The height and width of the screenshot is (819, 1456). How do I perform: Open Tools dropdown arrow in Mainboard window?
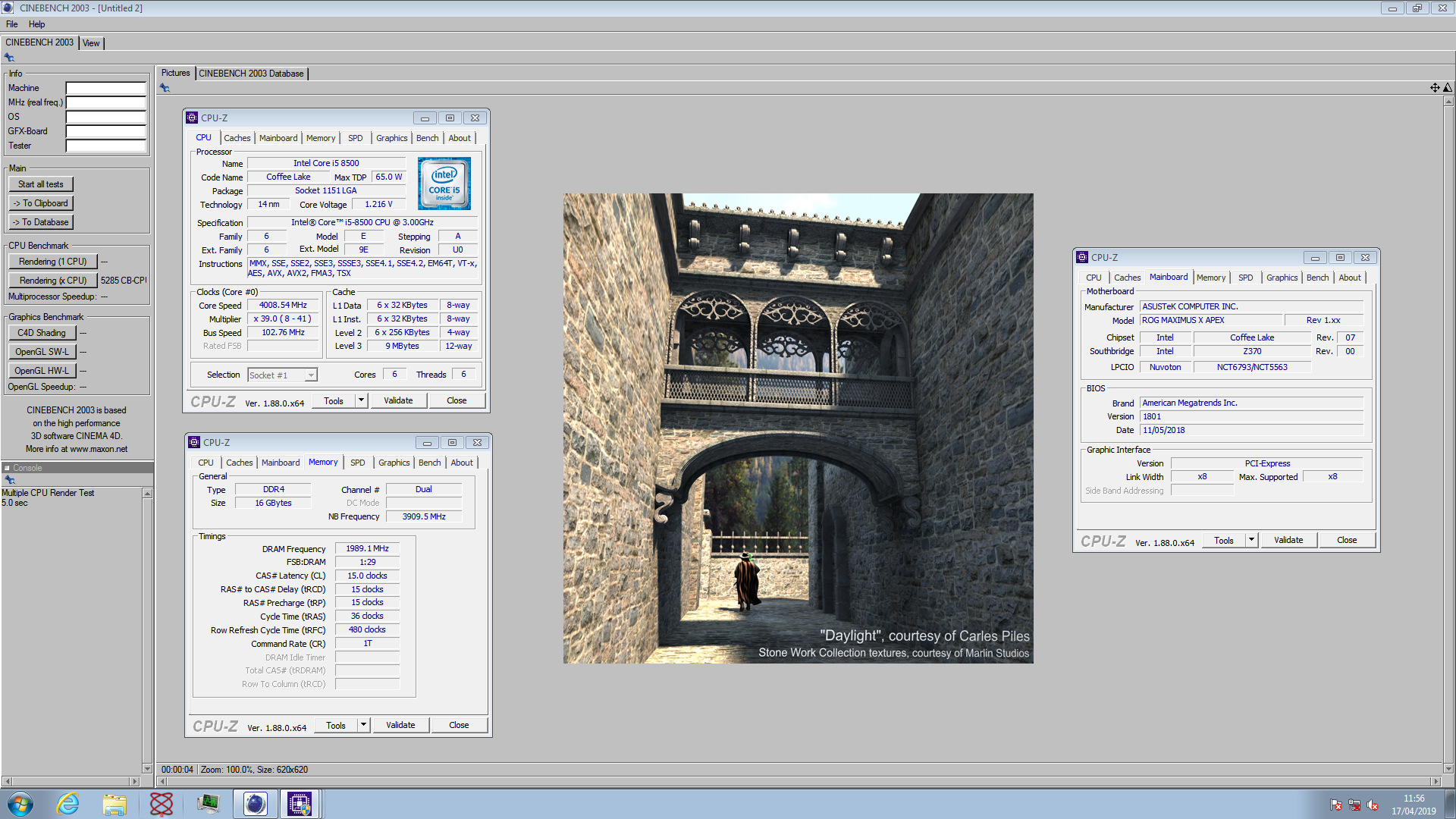(x=1252, y=540)
